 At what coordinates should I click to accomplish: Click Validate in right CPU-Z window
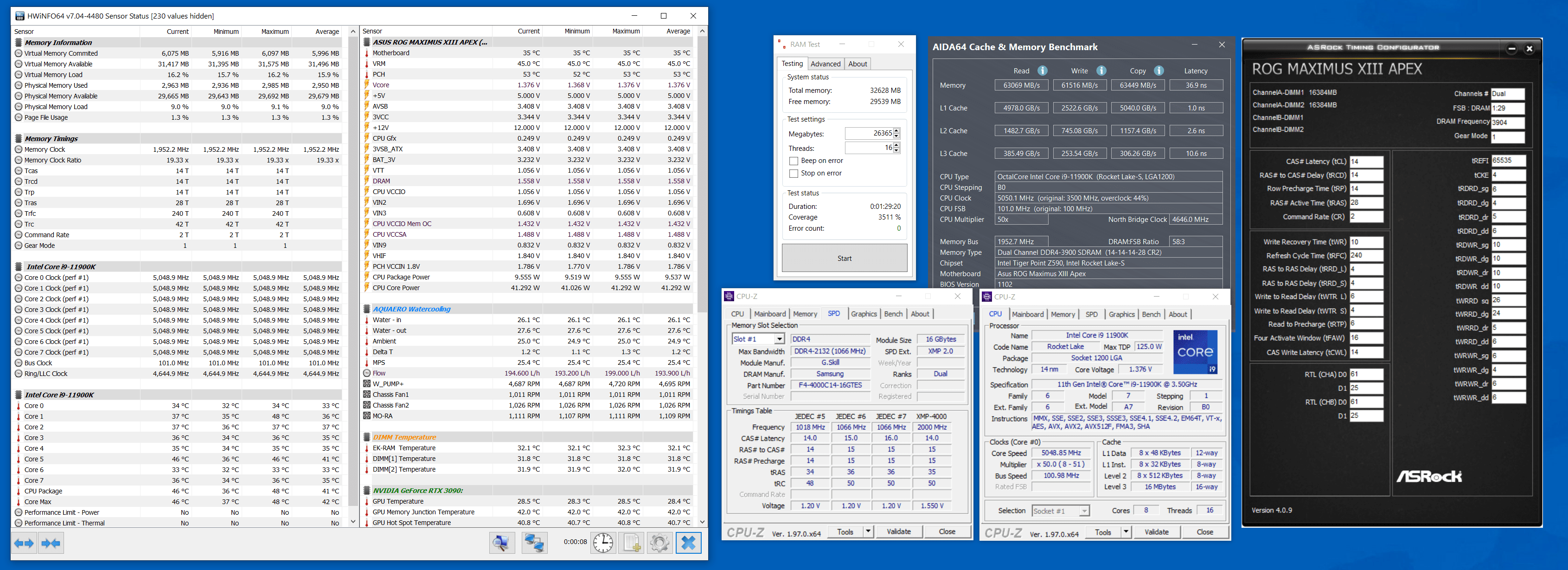click(1157, 532)
